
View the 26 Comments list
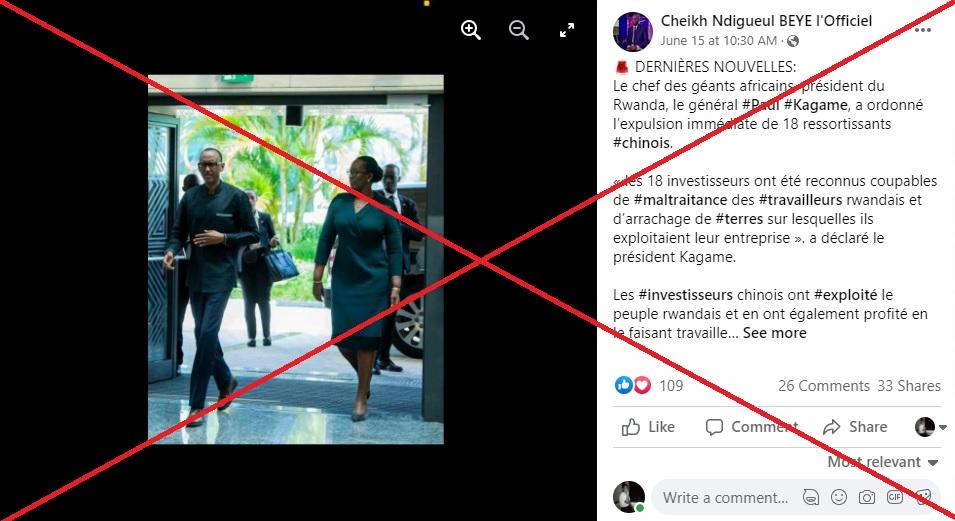(x=823, y=386)
